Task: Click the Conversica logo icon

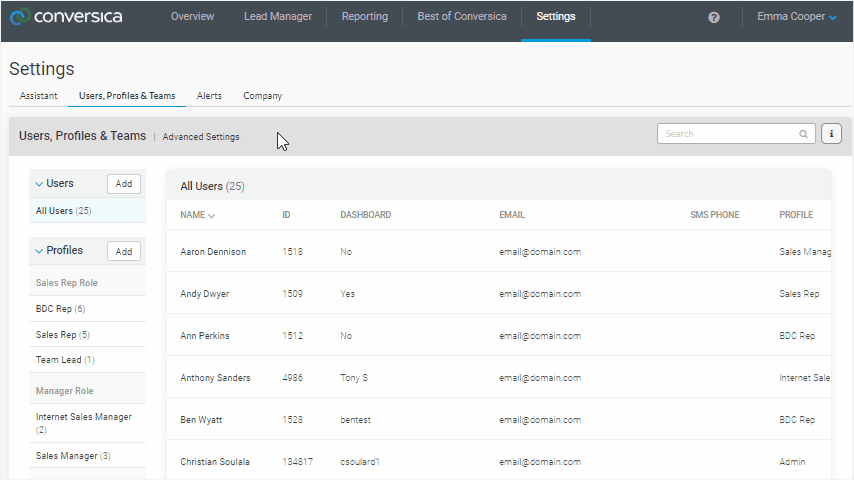Action: [x=21, y=17]
